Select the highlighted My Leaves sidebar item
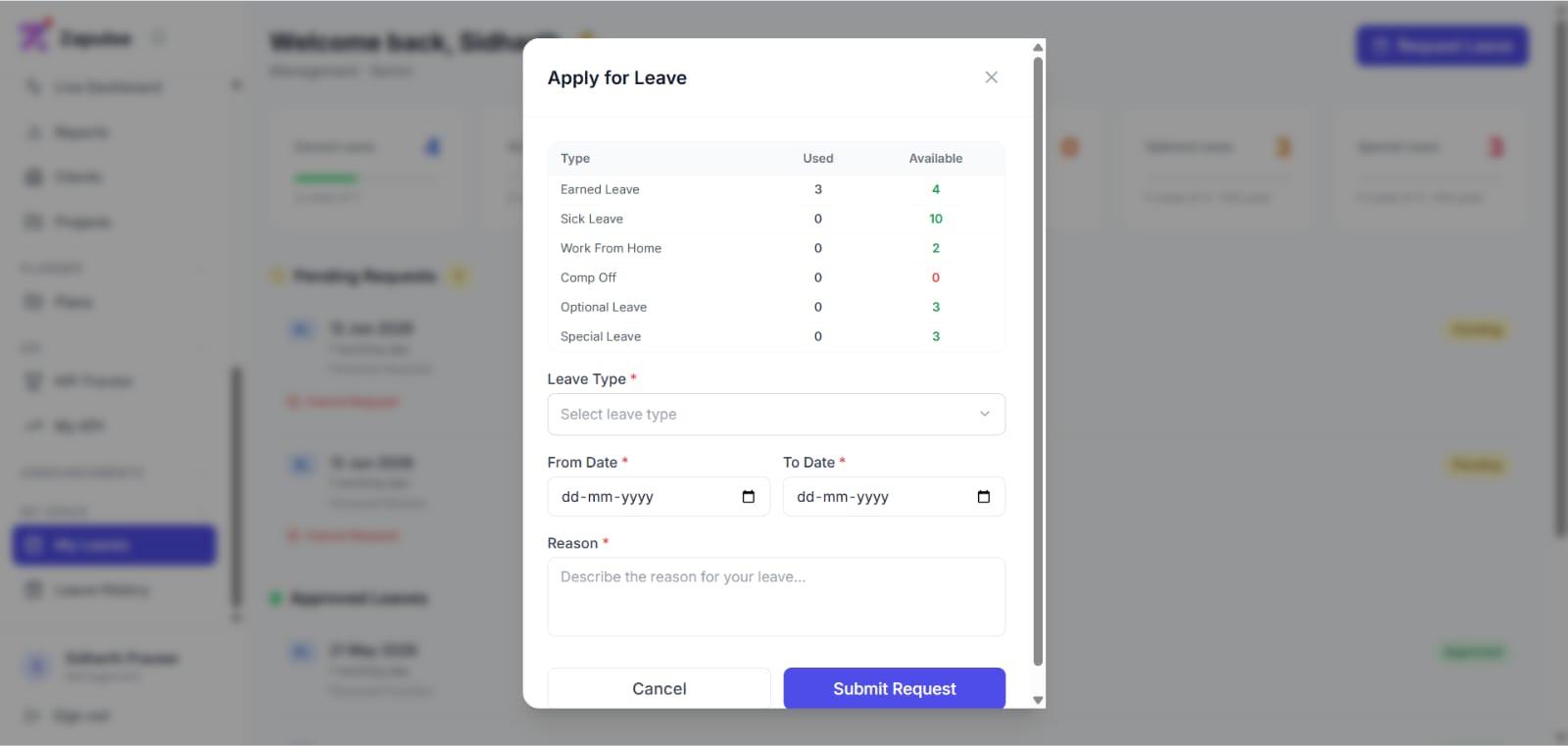1568x746 pixels. (x=114, y=545)
